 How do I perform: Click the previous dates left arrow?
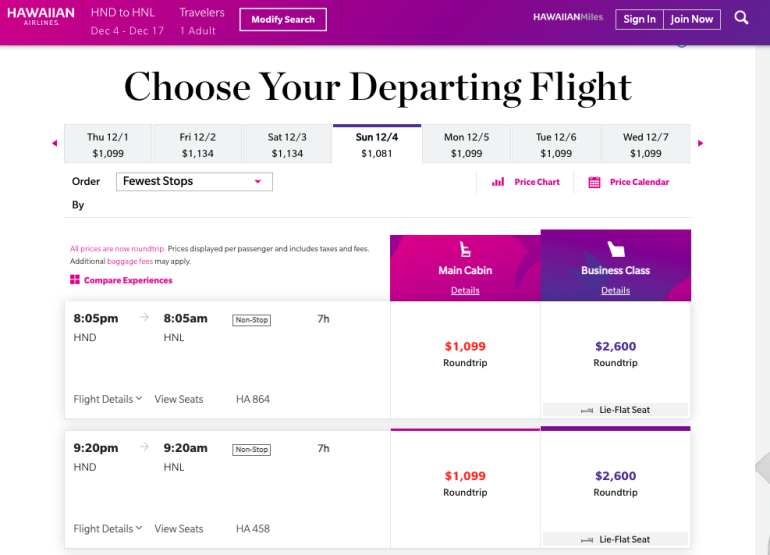[x=54, y=143]
